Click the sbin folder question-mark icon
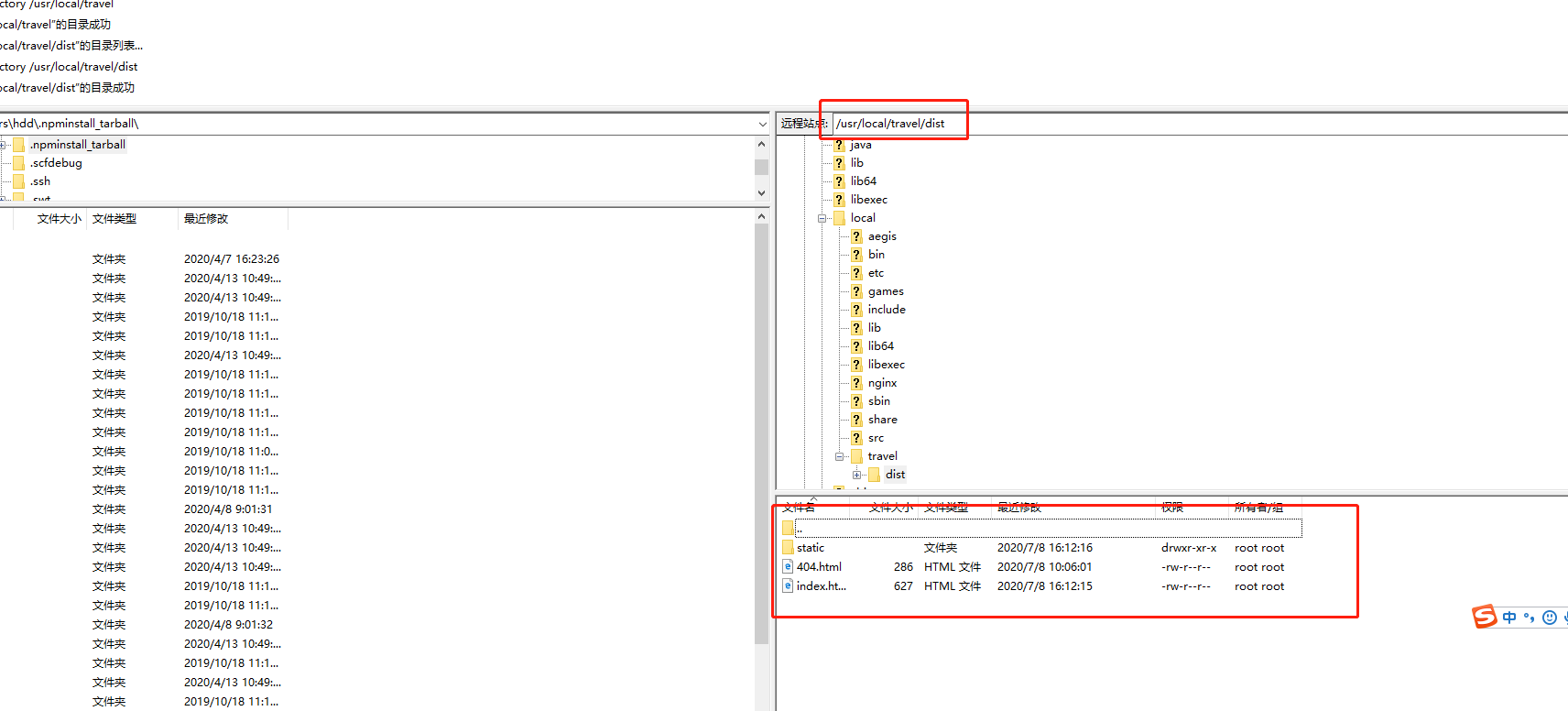 pyautogui.click(x=856, y=401)
